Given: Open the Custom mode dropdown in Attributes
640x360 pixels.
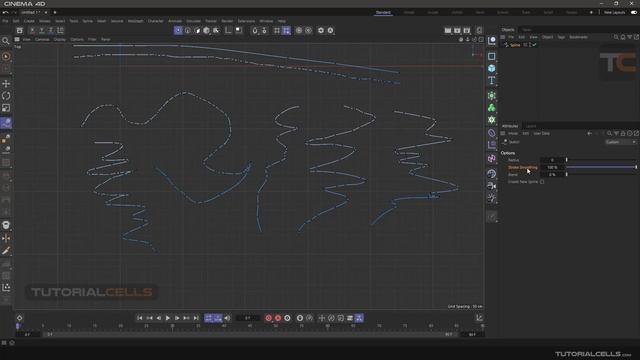Looking at the screenshot, I should point(620,142).
